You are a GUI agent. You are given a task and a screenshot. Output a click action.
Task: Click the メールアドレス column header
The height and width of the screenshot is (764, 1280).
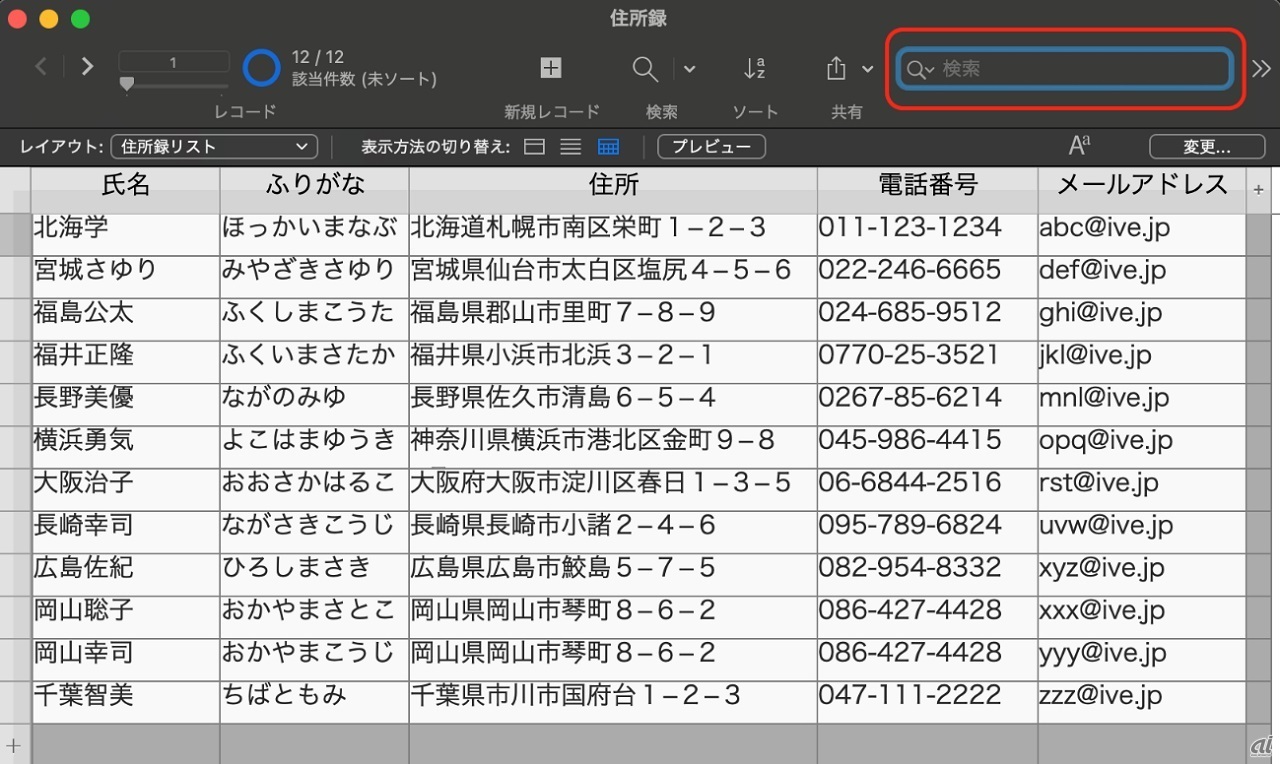1141,184
